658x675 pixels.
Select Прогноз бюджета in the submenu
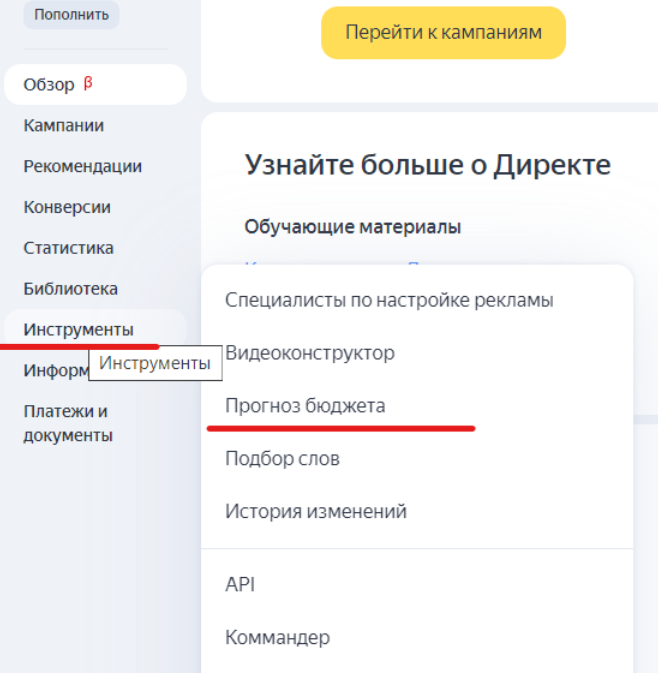(x=305, y=406)
